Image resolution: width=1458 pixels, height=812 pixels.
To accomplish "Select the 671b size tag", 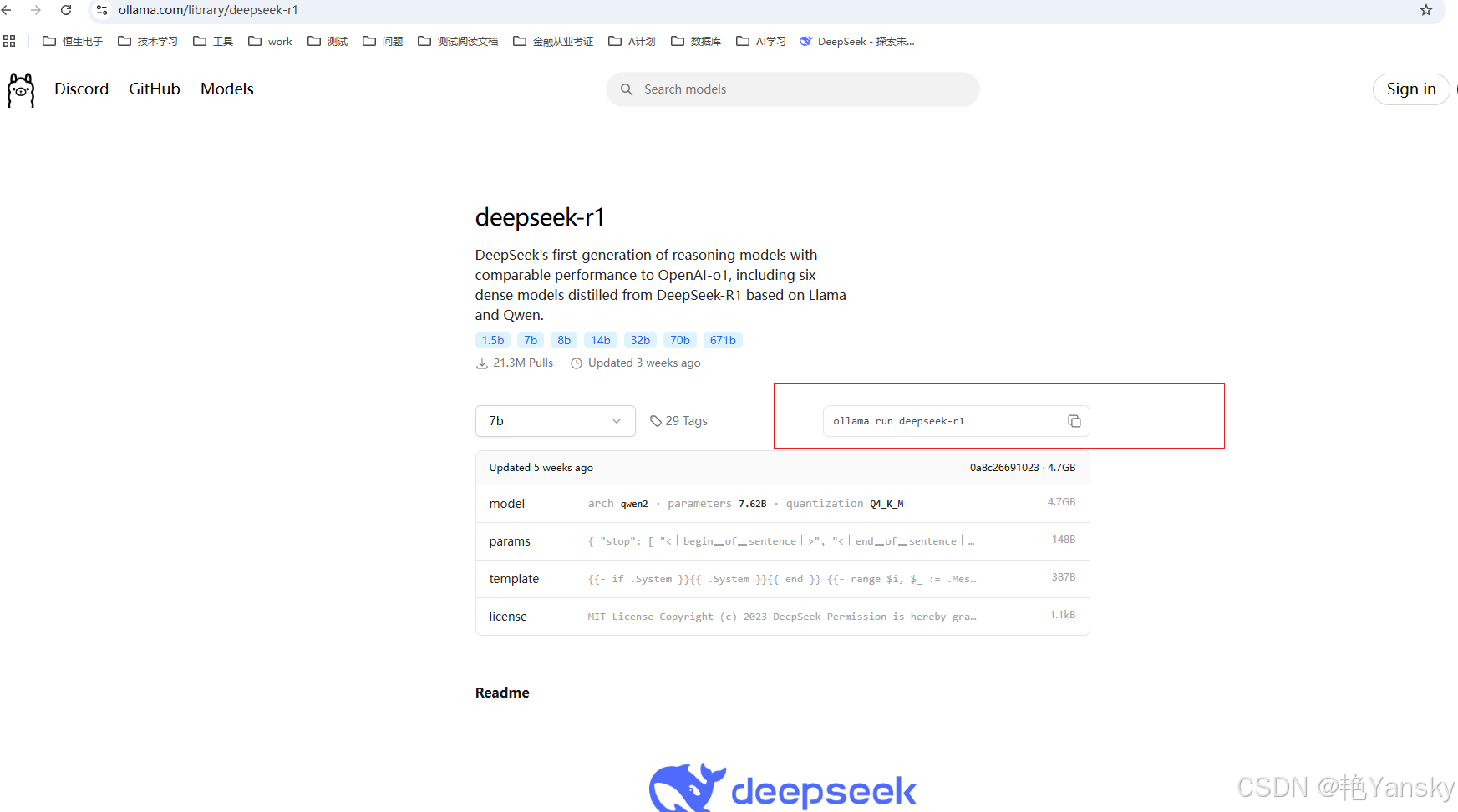I will point(723,340).
